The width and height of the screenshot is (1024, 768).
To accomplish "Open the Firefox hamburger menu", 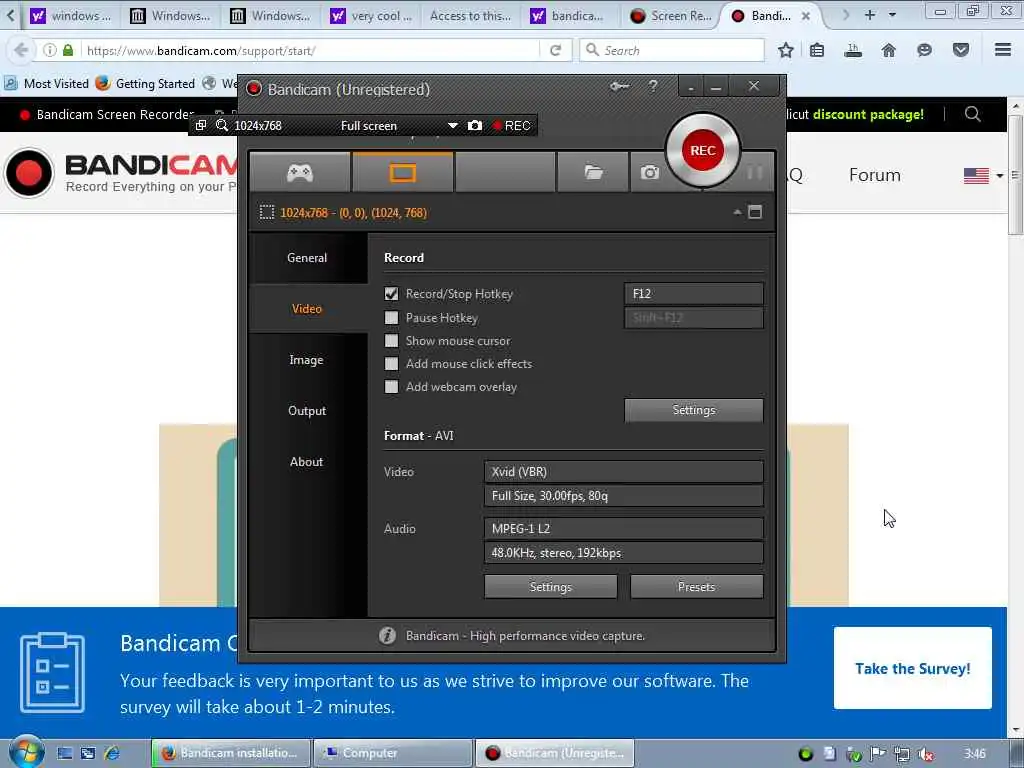I will click(x=1003, y=50).
